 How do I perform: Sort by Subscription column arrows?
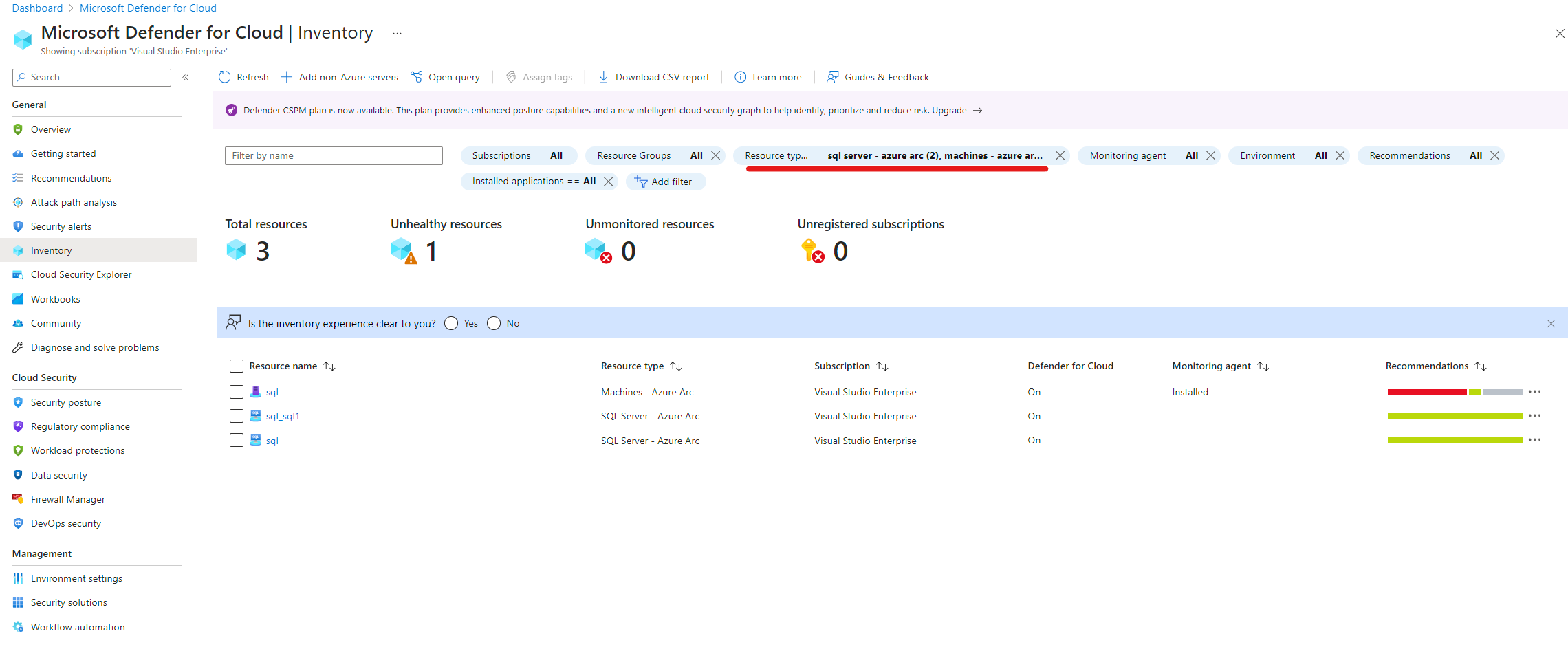point(882,366)
